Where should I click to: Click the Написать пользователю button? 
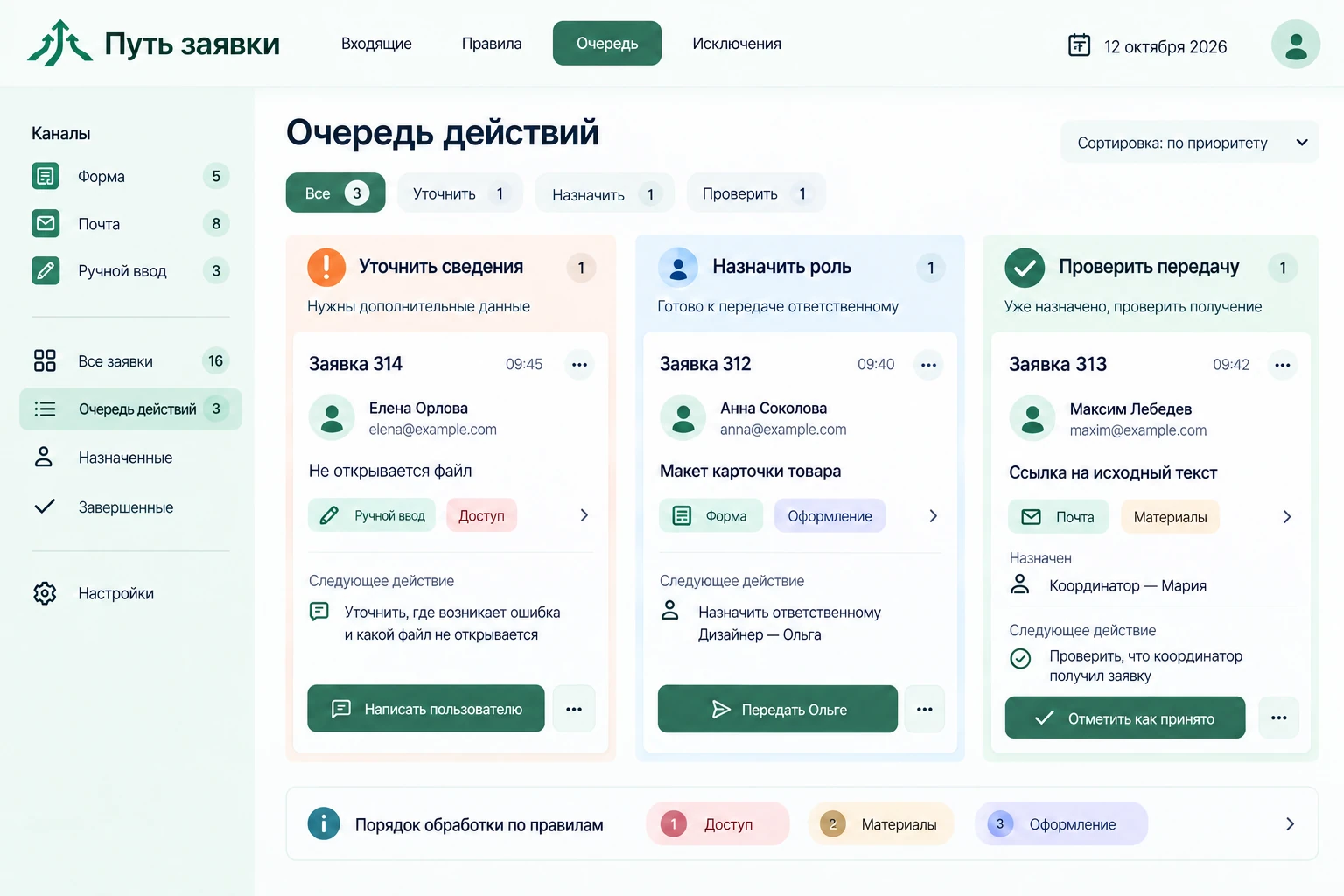426,709
